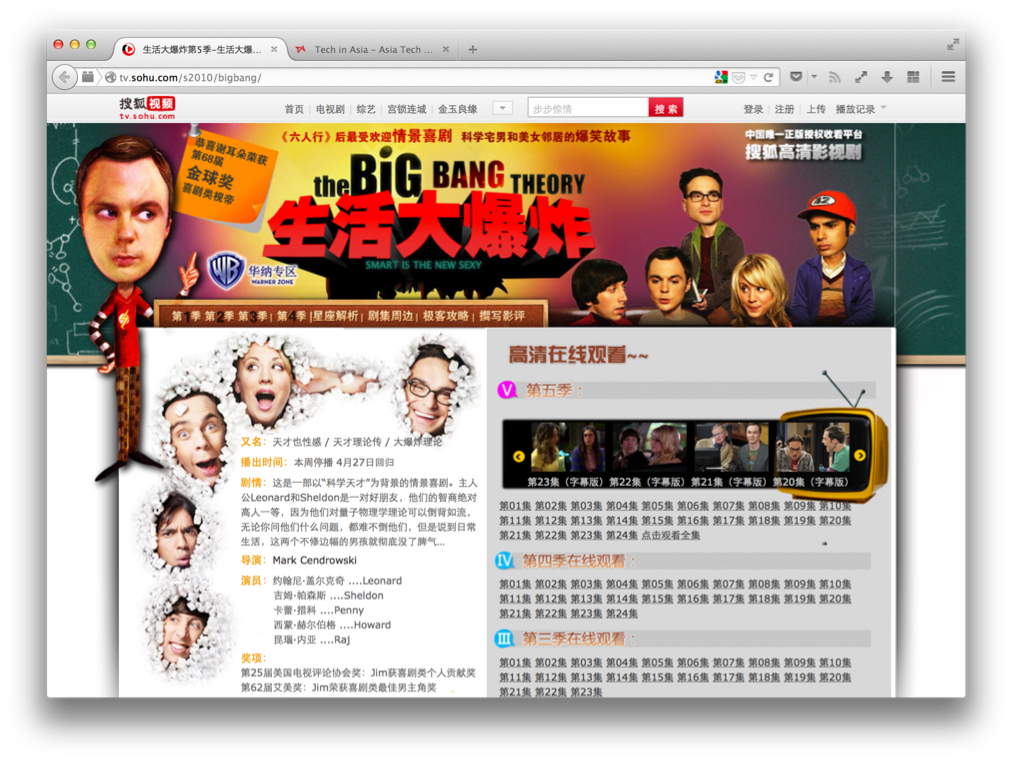The image size is (1012, 762).
Task: Open thumbnail for 第20集（字幕版）
Action: [813, 448]
